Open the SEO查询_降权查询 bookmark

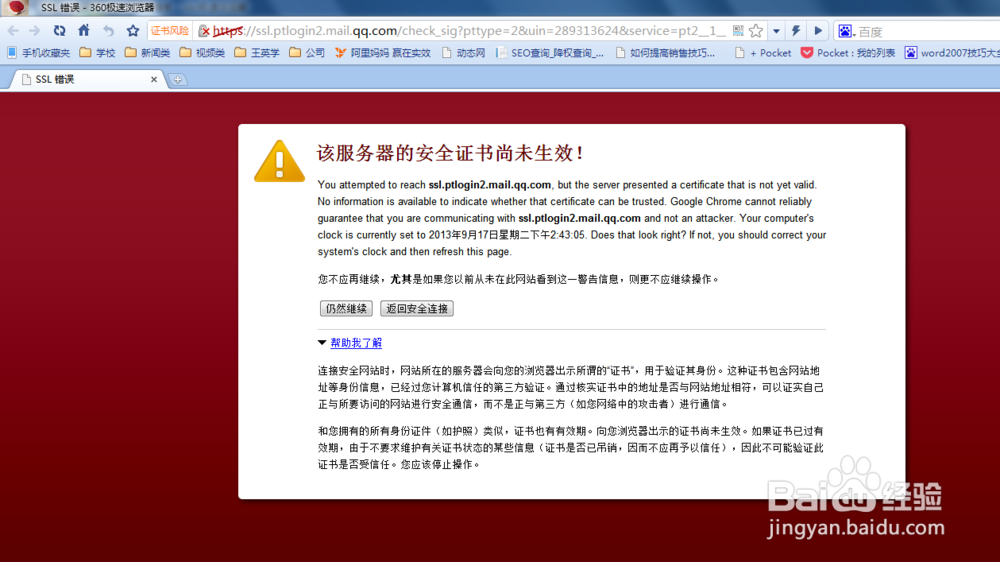(x=550, y=53)
